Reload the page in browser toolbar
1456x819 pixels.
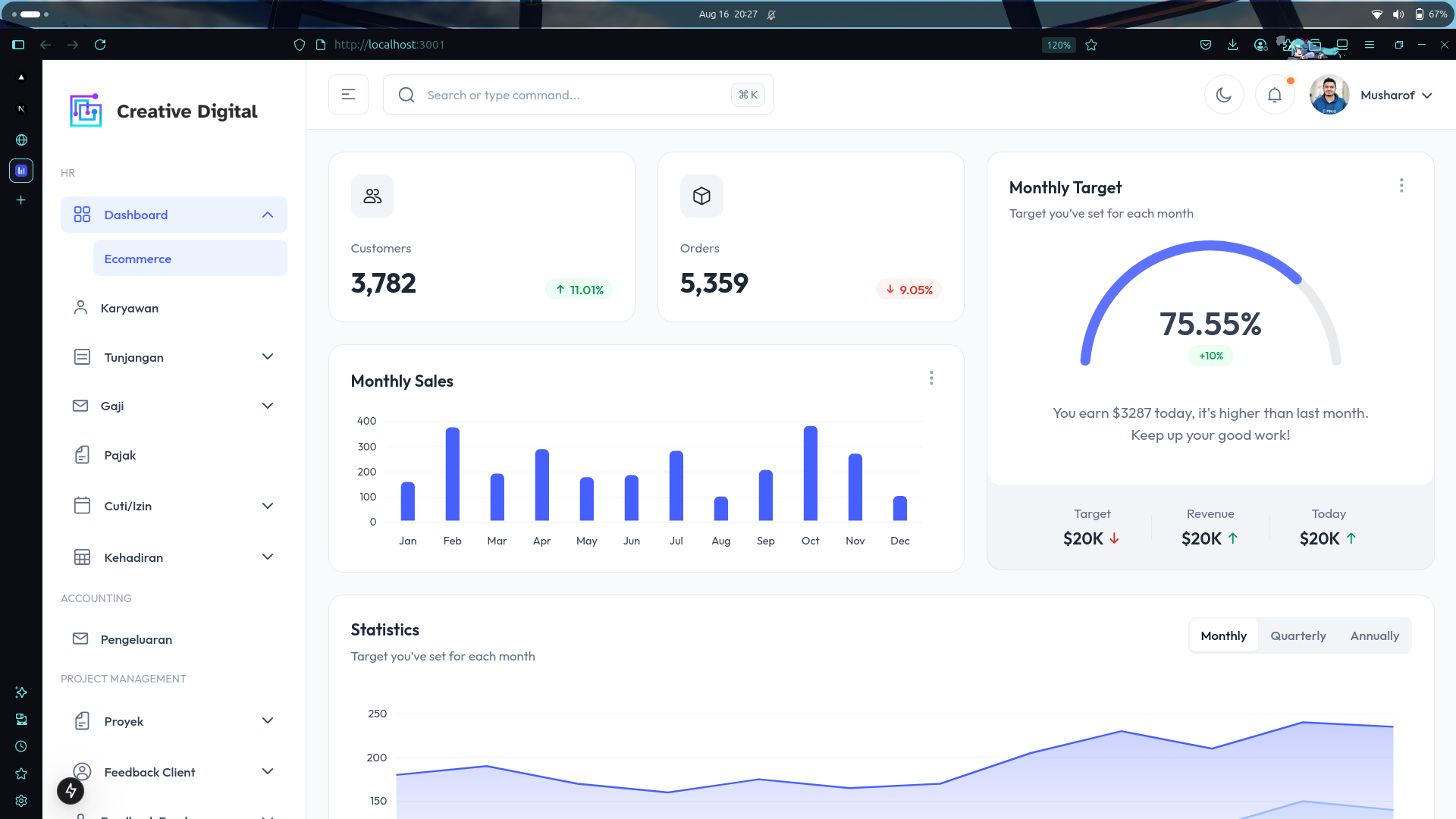pyautogui.click(x=100, y=45)
